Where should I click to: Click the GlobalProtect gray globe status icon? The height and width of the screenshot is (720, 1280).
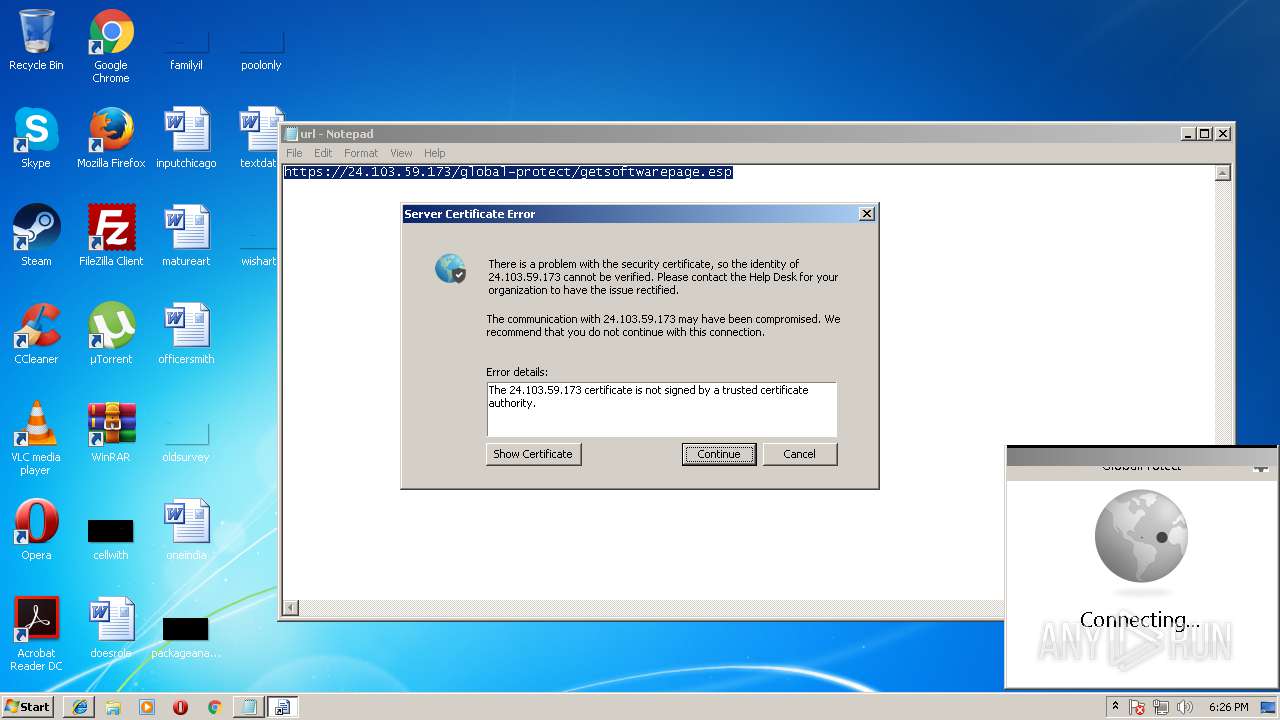pyautogui.click(x=1141, y=536)
